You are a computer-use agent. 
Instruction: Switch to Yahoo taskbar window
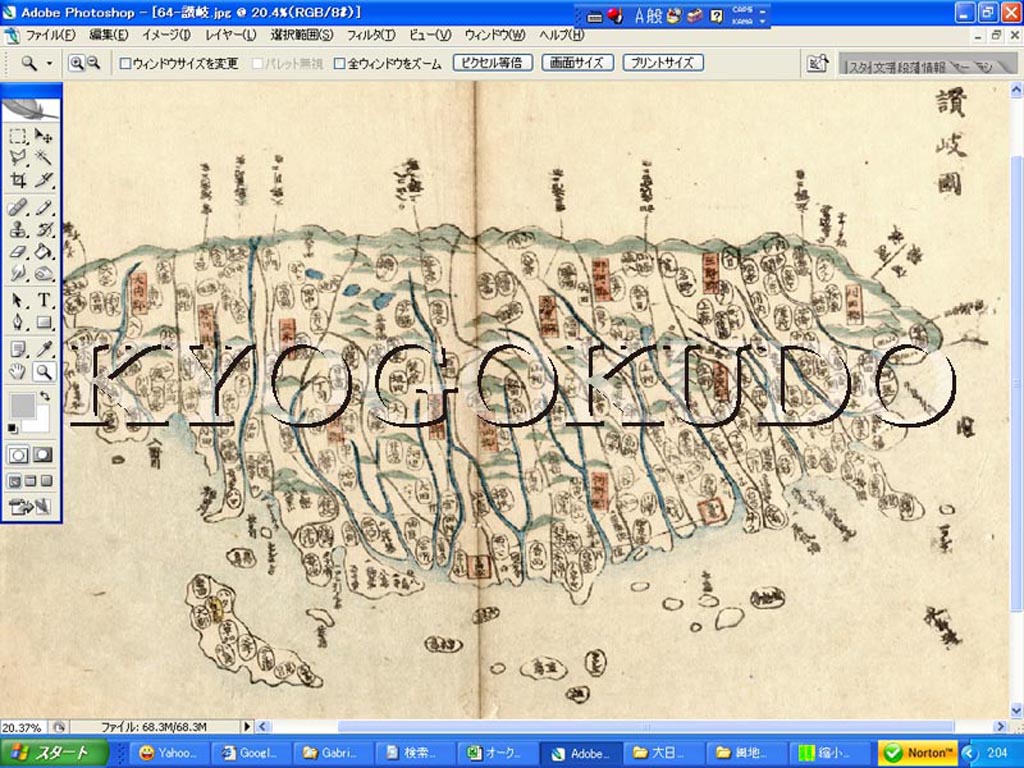click(x=166, y=753)
